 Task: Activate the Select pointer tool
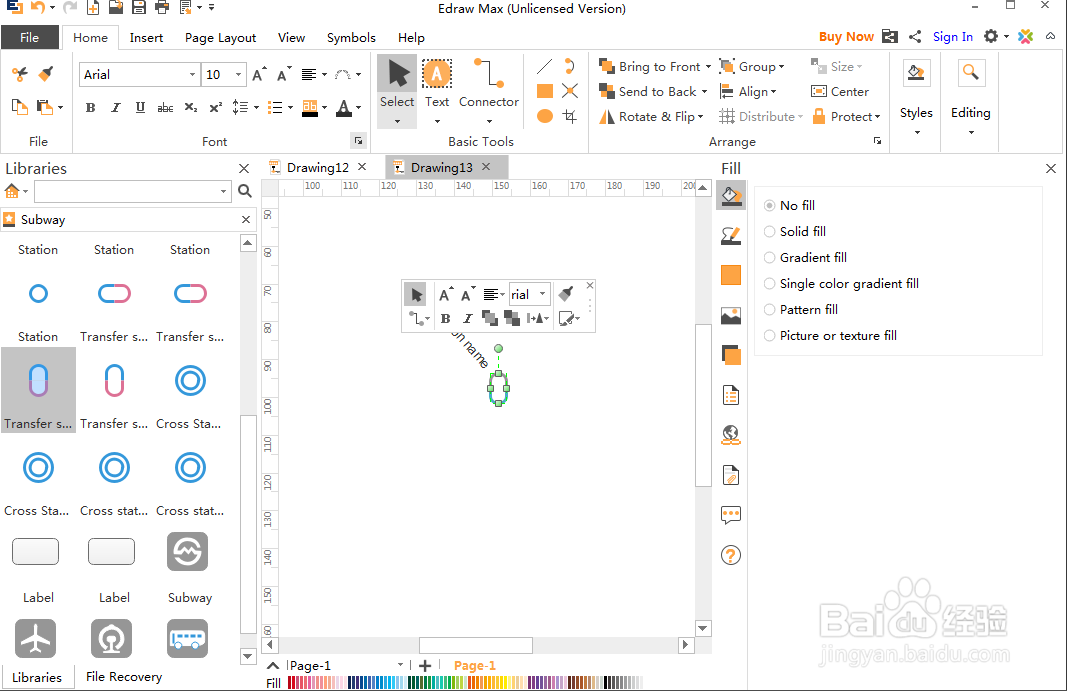coord(397,83)
